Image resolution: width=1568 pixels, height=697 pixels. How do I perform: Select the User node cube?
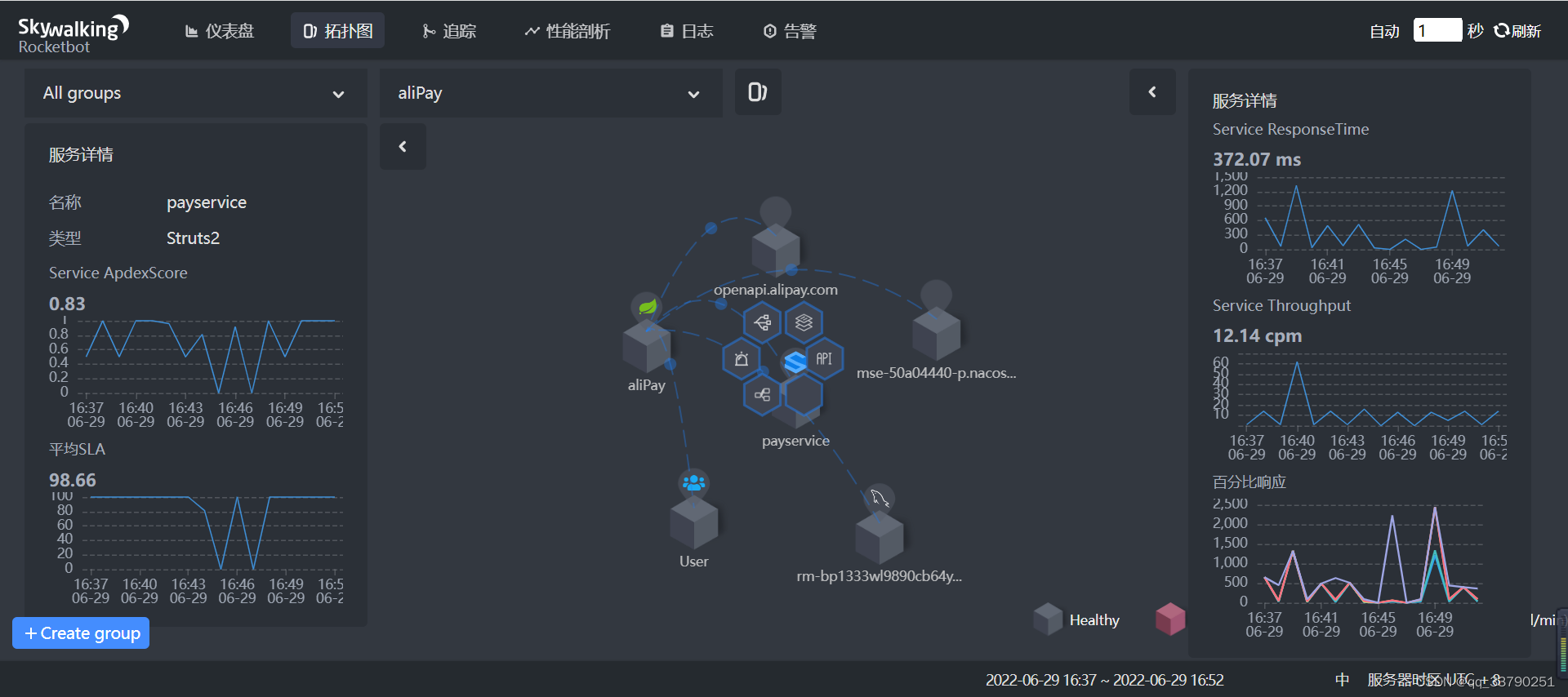[694, 522]
